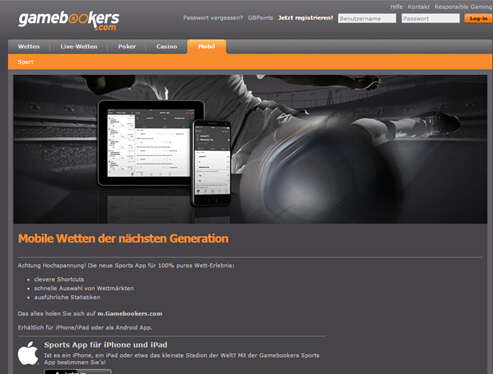Click the App Store download badge

78,371
